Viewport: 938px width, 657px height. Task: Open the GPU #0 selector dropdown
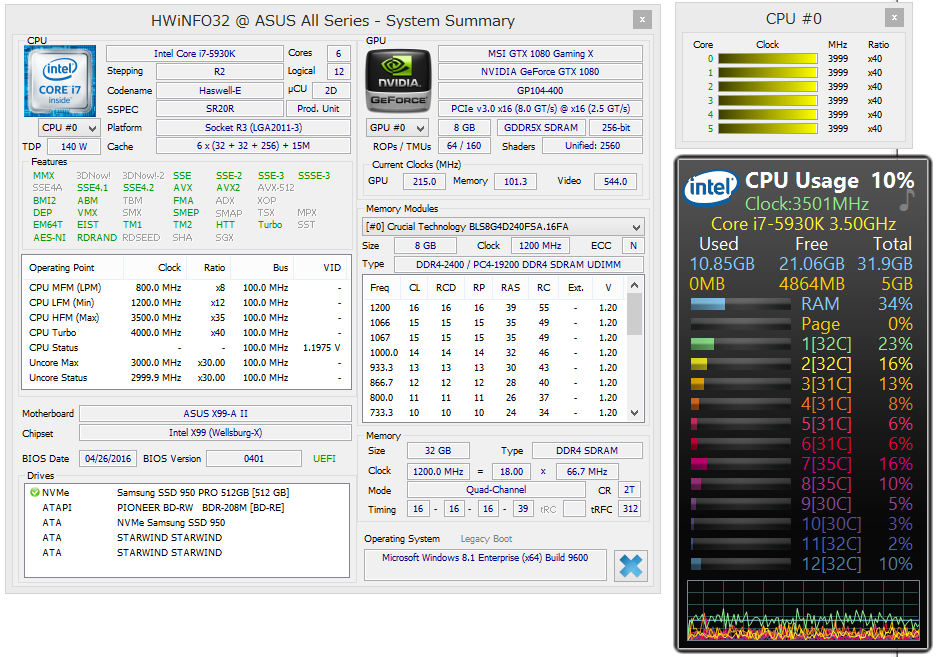coord(398,128)
